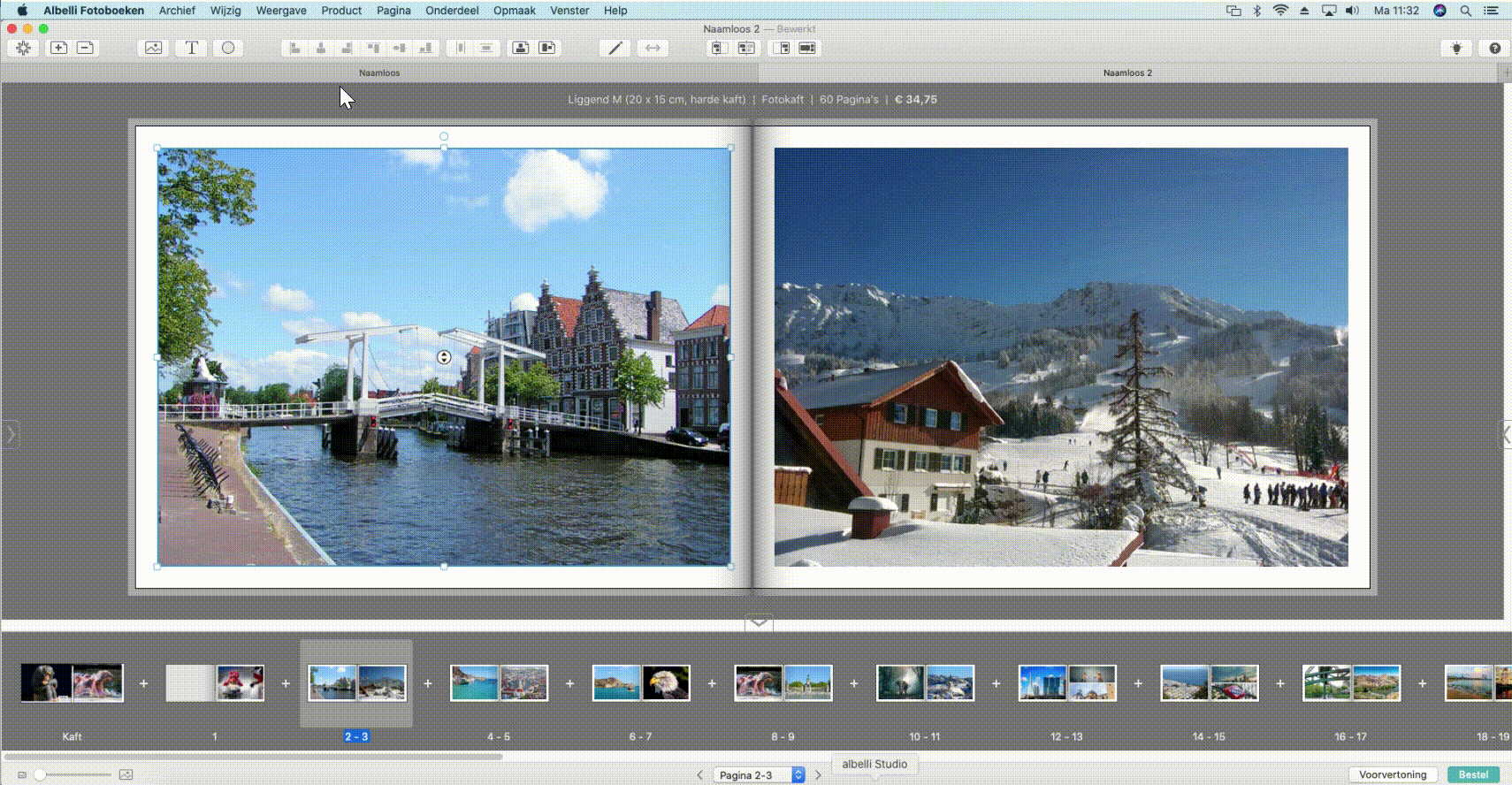Adjust the zoom slider knob

pyautogui.click(x=39, y=774)
